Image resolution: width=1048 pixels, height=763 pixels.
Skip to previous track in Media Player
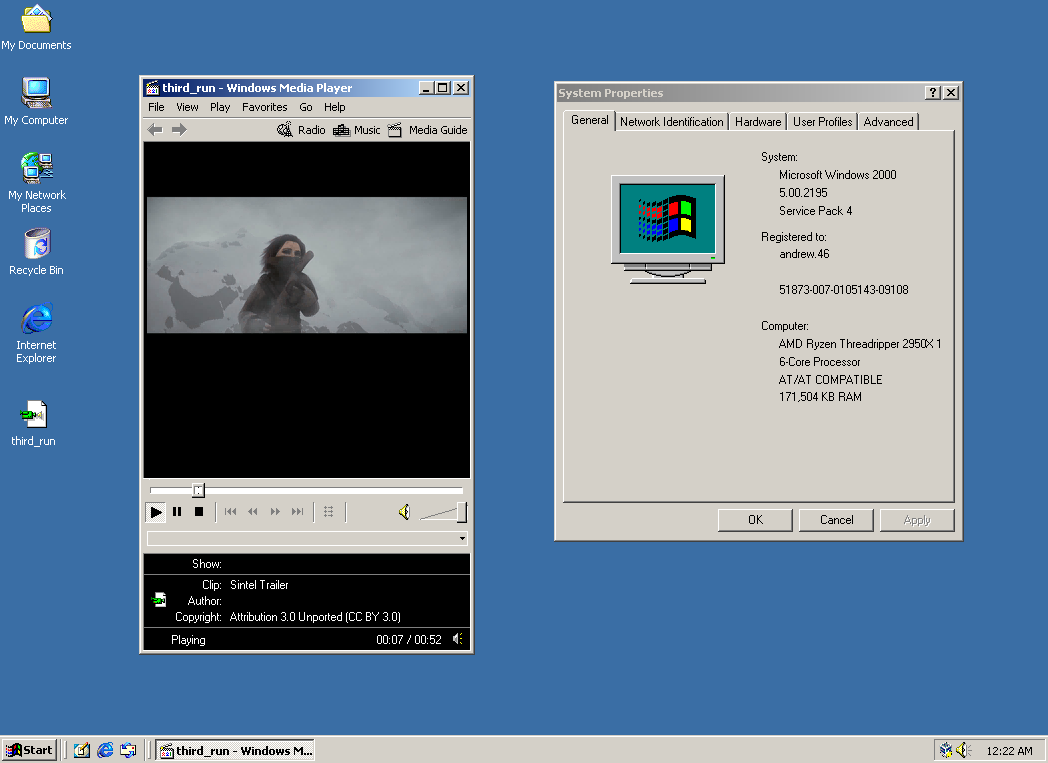(231, 512)
